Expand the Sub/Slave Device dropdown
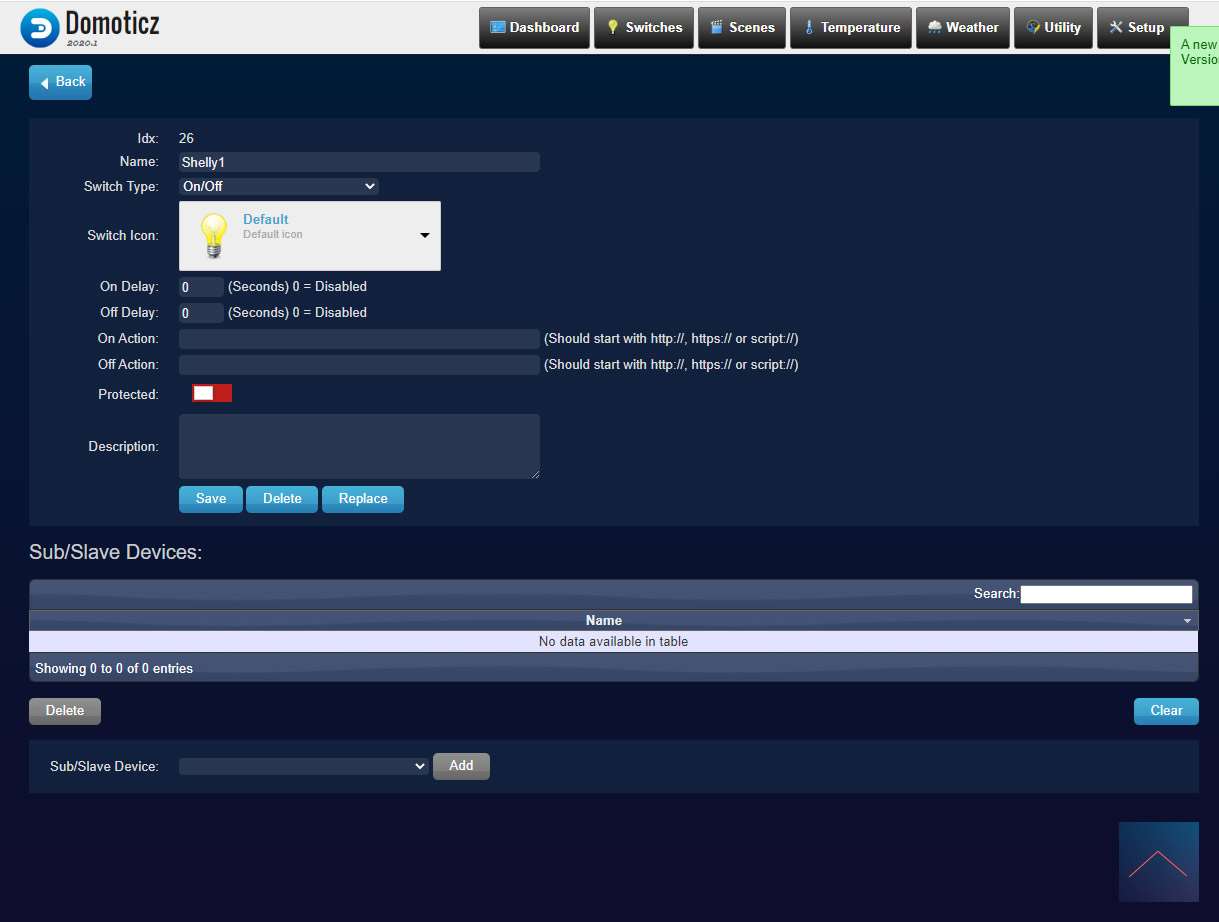 click(x=304, y=766)
